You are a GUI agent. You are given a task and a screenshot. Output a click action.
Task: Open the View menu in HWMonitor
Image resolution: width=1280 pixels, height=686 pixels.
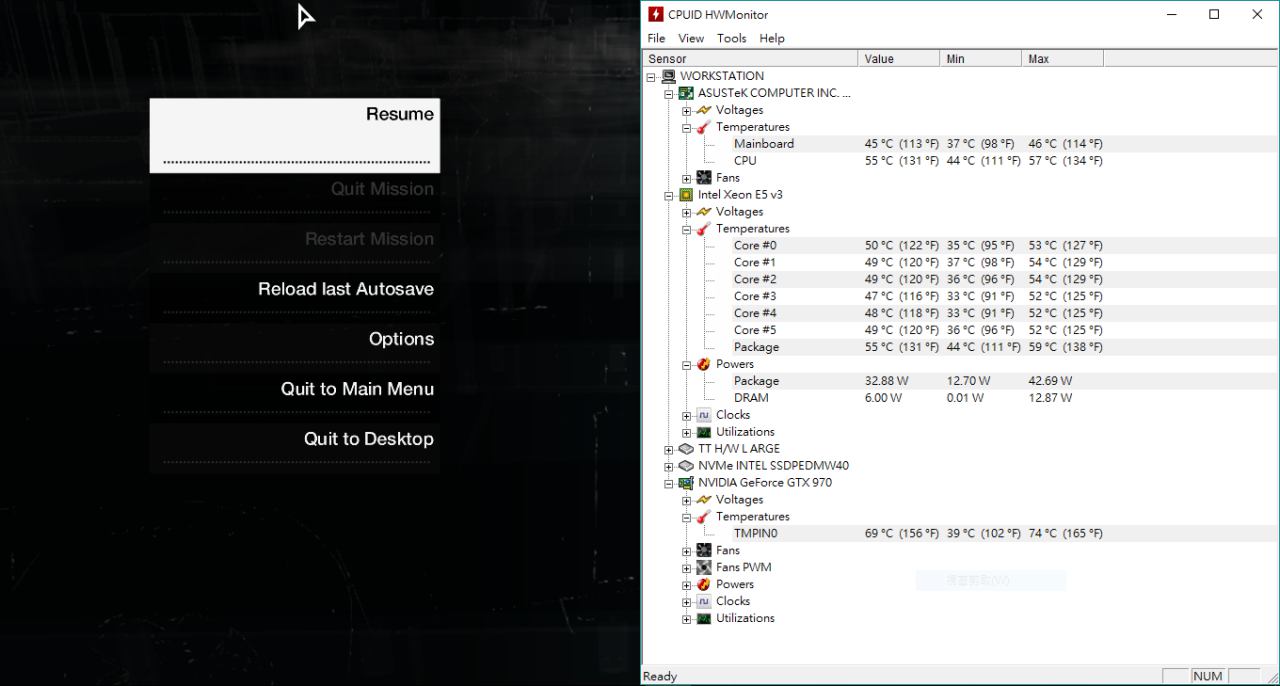tap(691, 38)
